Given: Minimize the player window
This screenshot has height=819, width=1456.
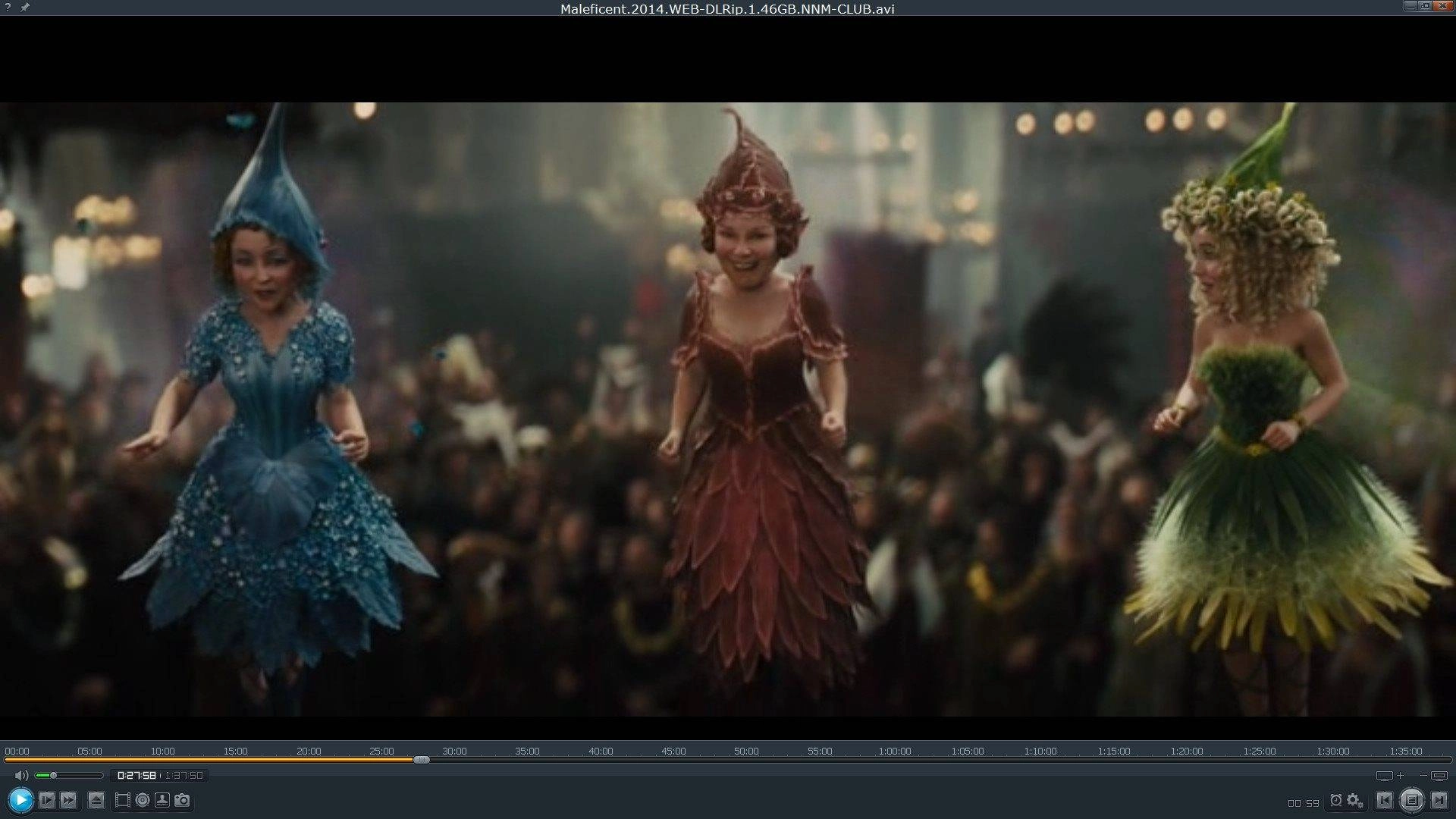Looking at the screenshot, I should tap(1410, 5).
